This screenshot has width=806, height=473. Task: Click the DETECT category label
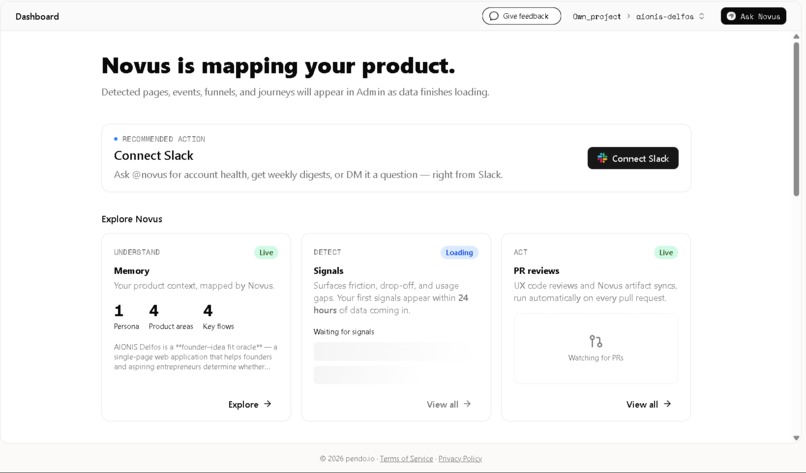[327, 252]
